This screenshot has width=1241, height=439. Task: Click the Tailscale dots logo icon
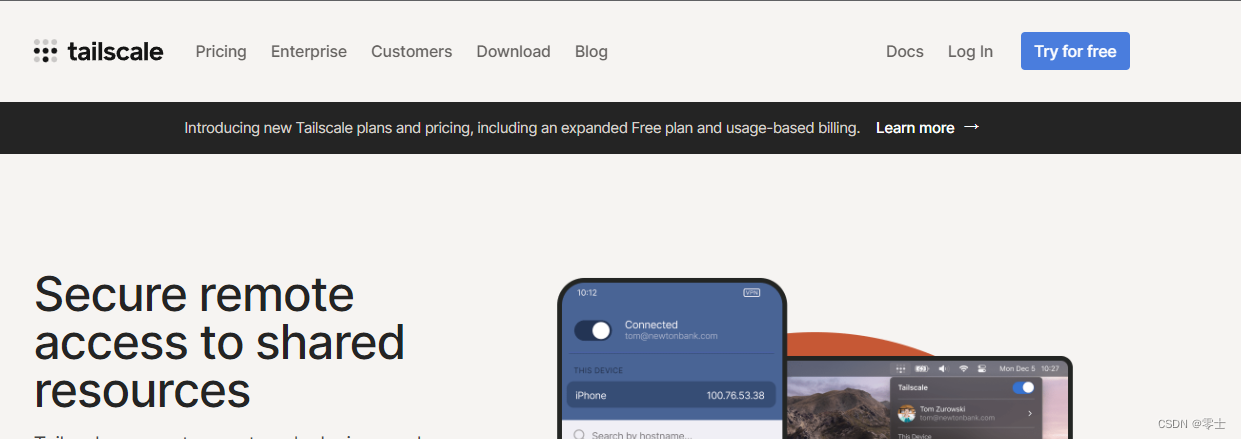(x=45, y=51)
